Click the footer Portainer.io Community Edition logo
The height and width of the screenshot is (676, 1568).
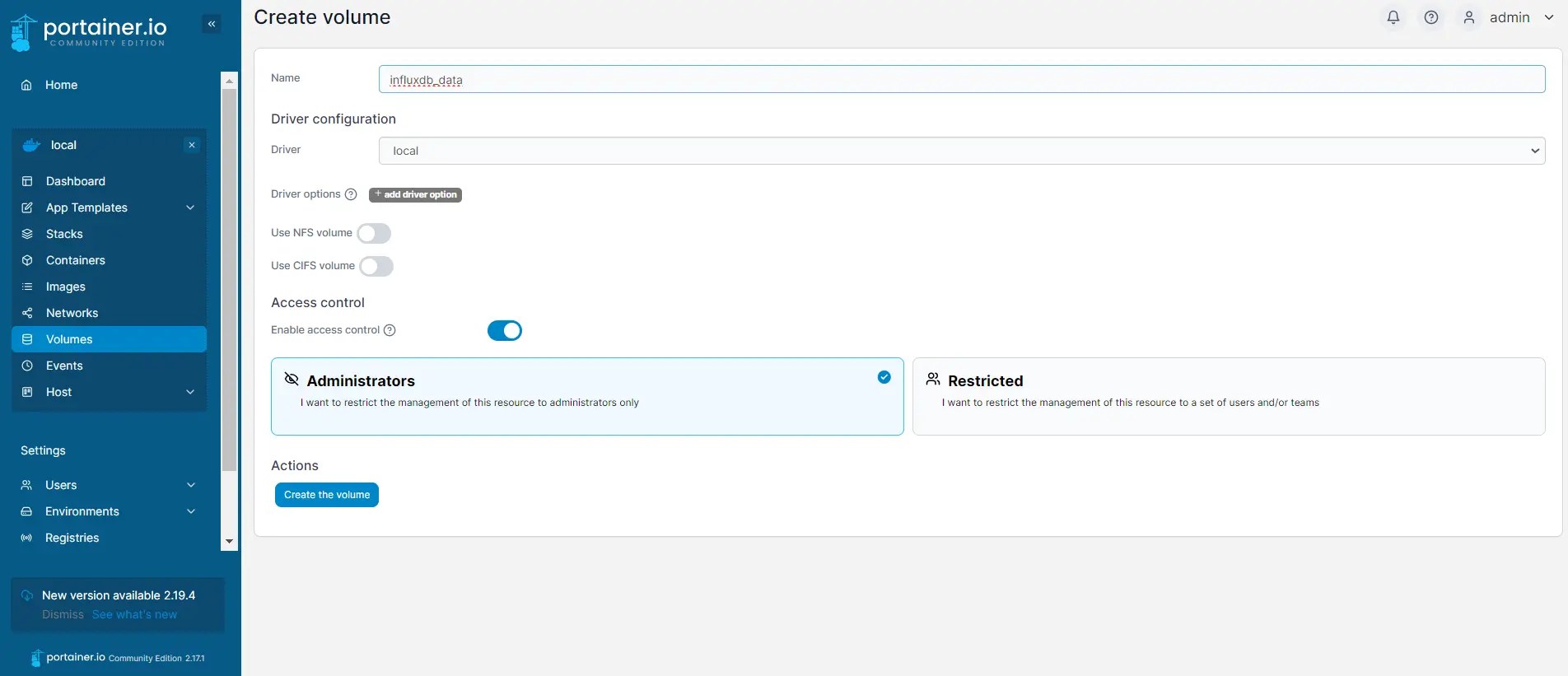tap(117, 658)
